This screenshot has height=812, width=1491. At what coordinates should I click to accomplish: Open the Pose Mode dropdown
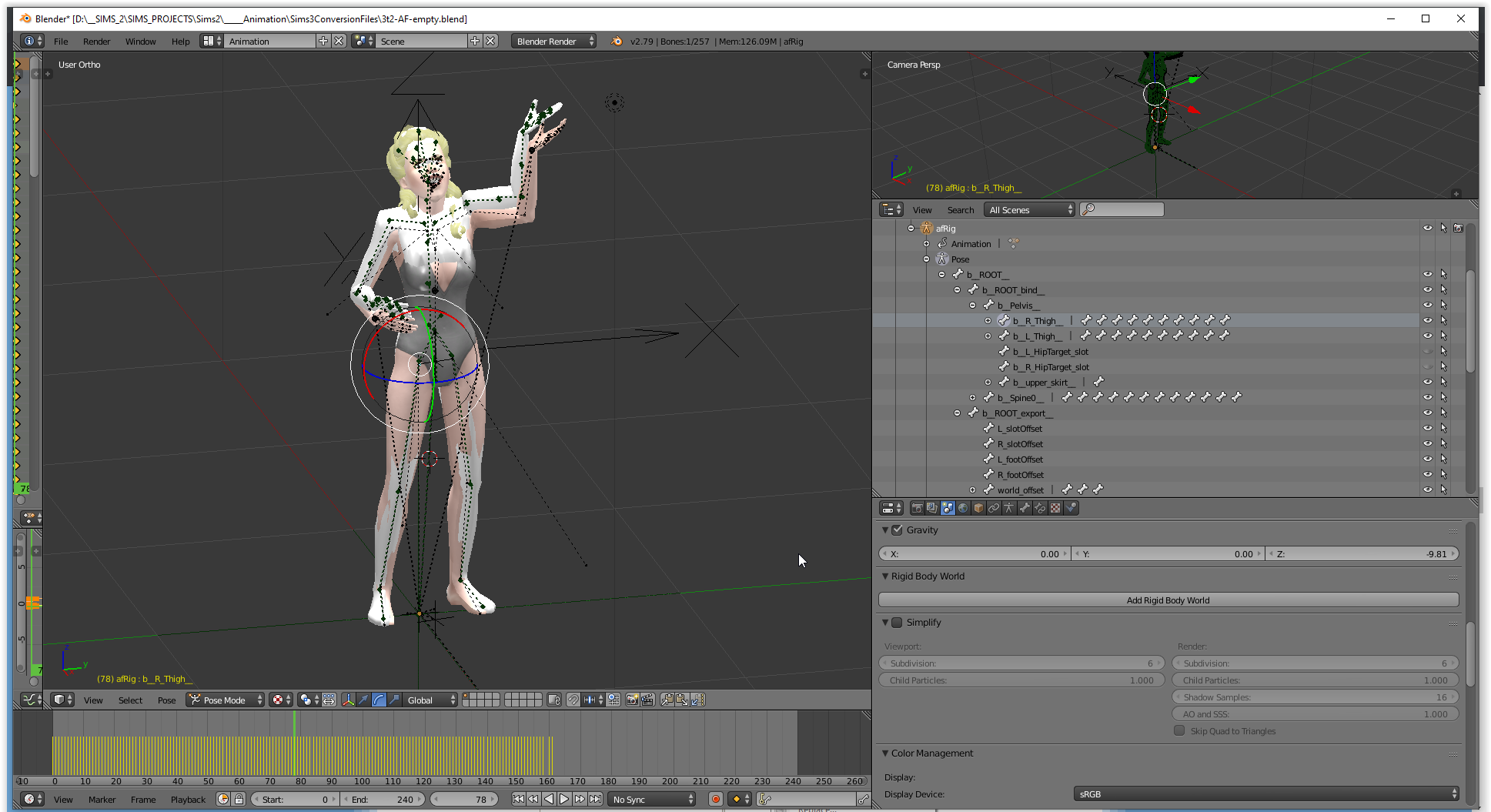226,700
